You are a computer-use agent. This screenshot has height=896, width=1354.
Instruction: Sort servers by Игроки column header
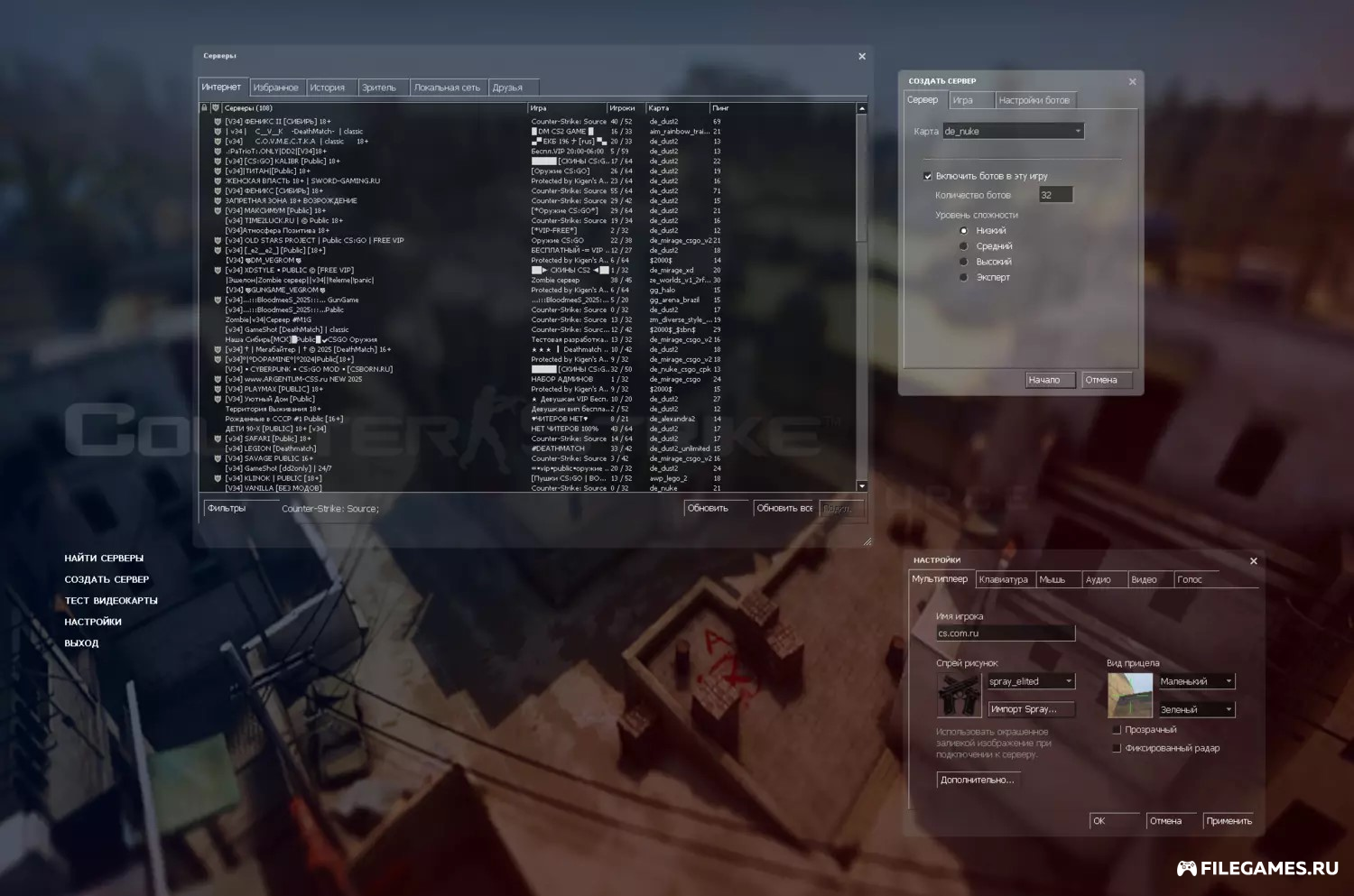click(x=626, y=107)
